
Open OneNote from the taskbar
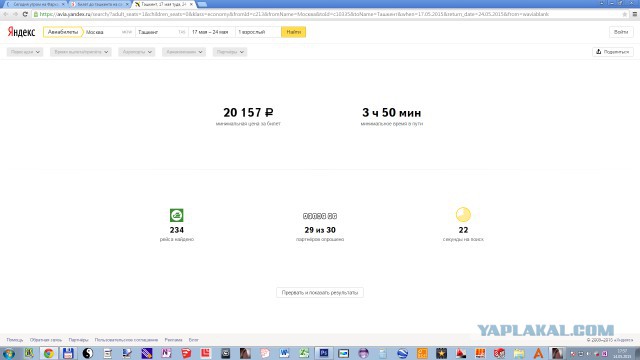(x=166, y=353)
